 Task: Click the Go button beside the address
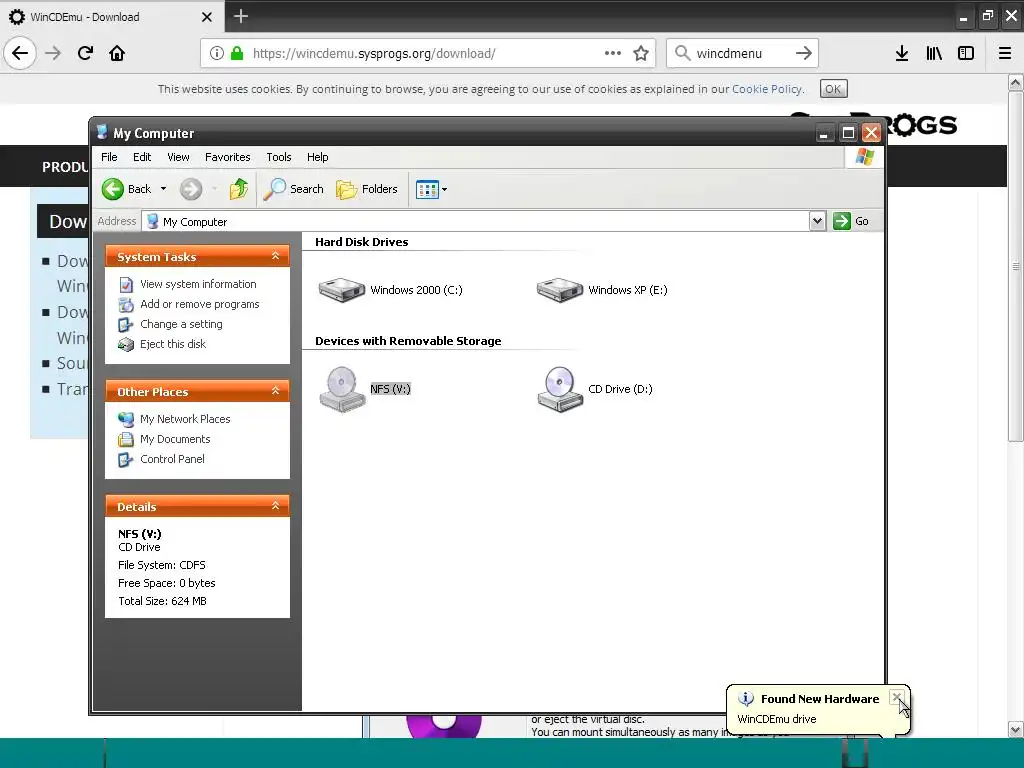click(851, 221)
